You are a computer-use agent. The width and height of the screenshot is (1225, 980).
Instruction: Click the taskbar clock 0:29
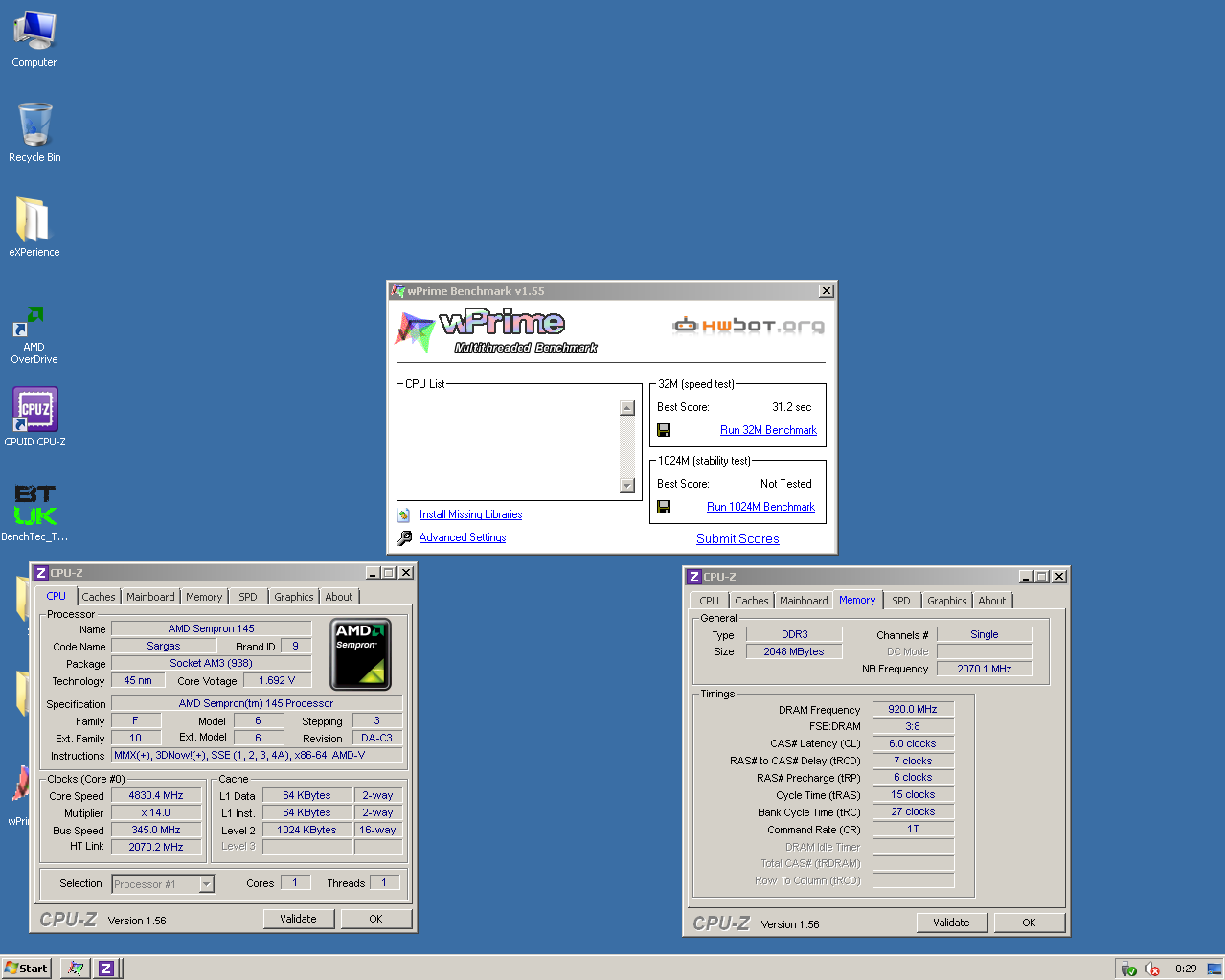1186,969
